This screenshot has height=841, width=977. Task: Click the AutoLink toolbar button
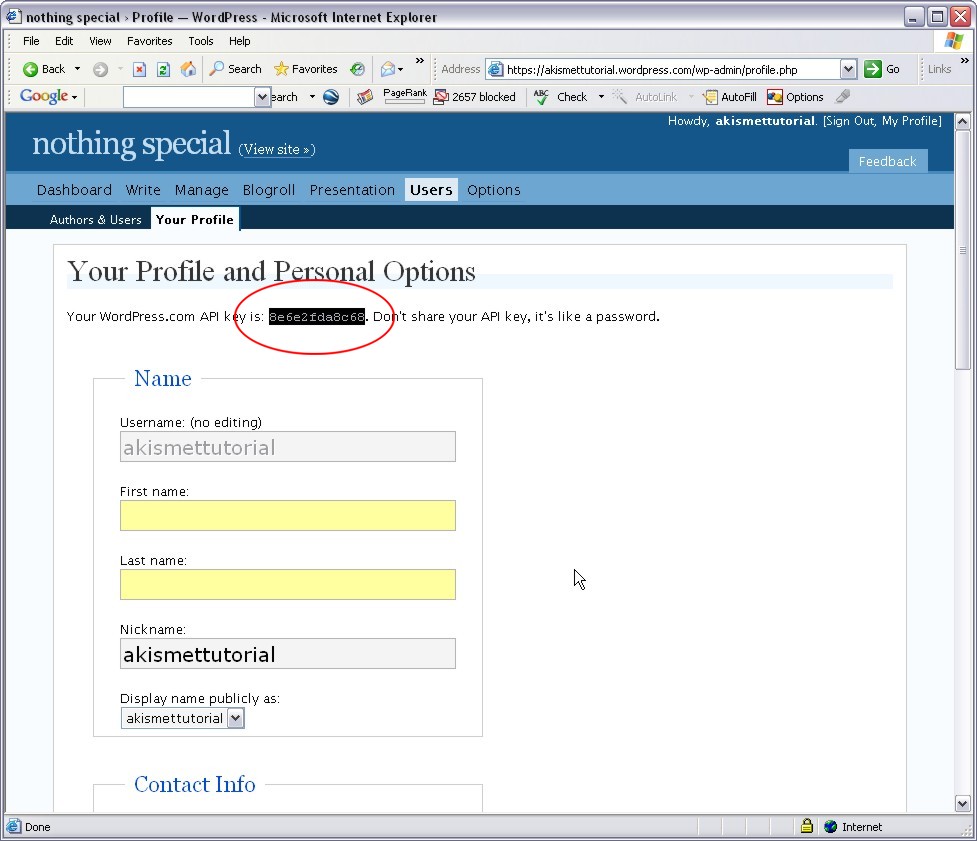645,97
